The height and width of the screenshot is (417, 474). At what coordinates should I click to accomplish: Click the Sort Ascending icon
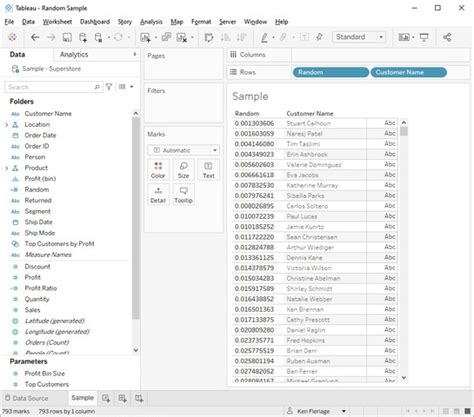tap(225, 37)
